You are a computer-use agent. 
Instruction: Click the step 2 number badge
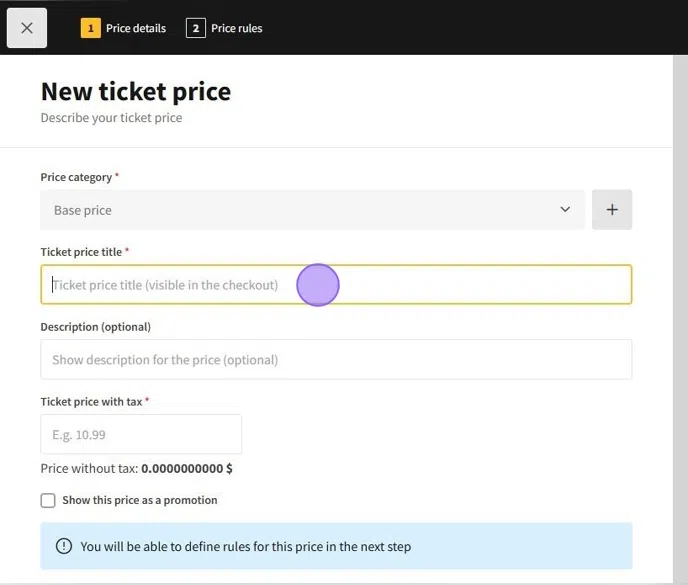click(x=195, y=28)
